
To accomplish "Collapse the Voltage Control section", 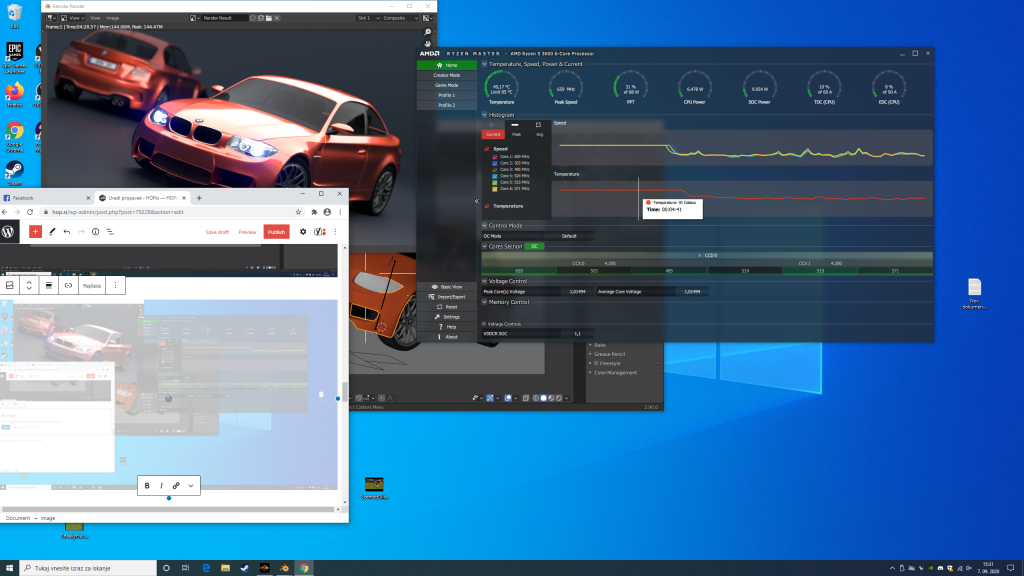I will pyautogui.click(x=485, y=281).
